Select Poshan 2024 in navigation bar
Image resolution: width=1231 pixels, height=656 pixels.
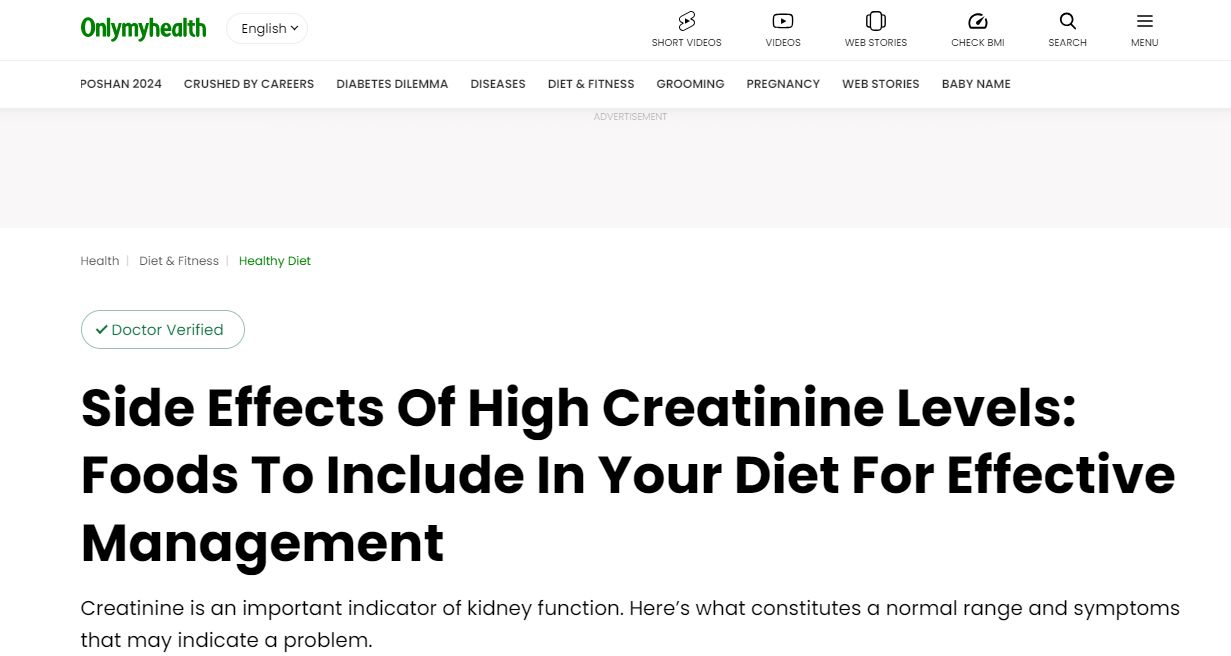tap(121, 84)
